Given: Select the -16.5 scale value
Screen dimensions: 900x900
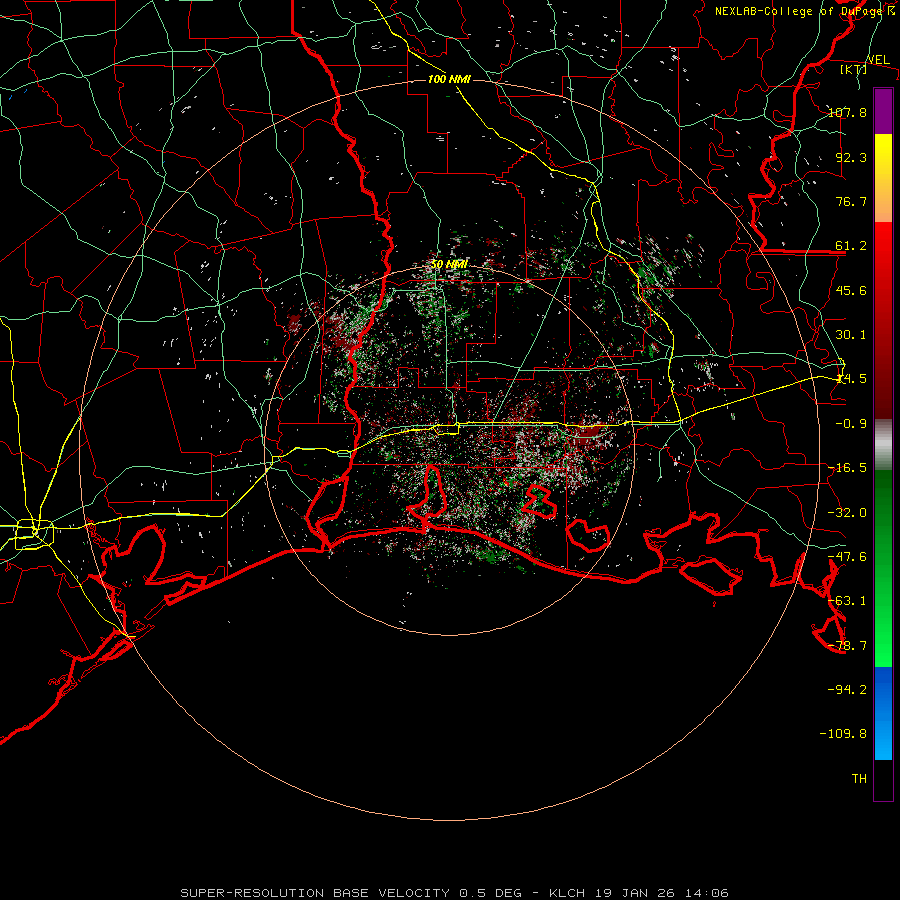Looking at the screenshot, I should tap(847, 468).
